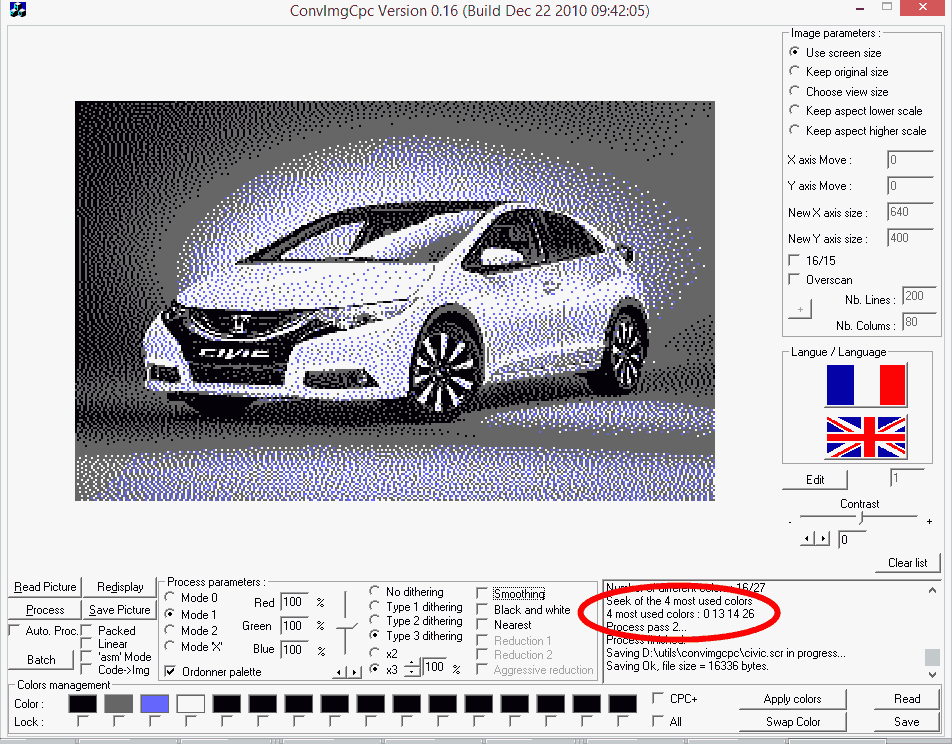The height and width of the screenshot is (744, 952).
Task: Click the X axis Move input field
Action: coord(910,160)
